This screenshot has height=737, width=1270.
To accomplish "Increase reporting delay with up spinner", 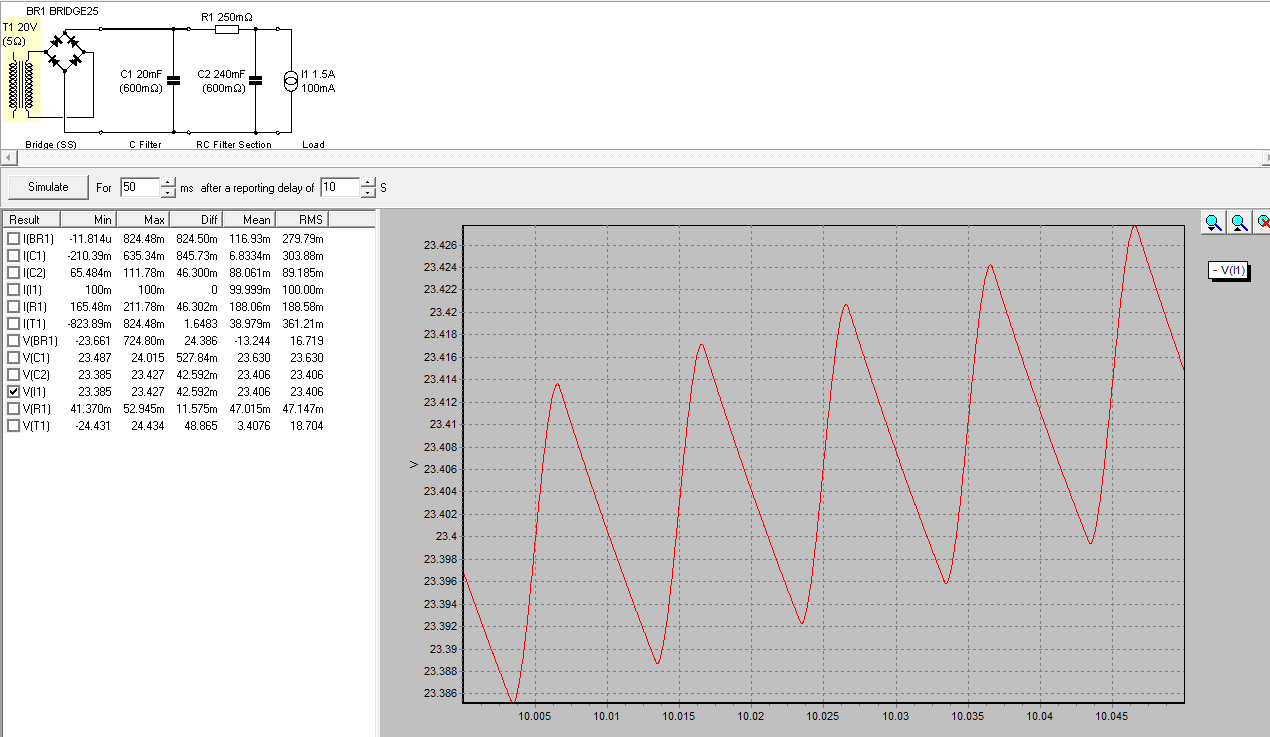I will [369, 182].
